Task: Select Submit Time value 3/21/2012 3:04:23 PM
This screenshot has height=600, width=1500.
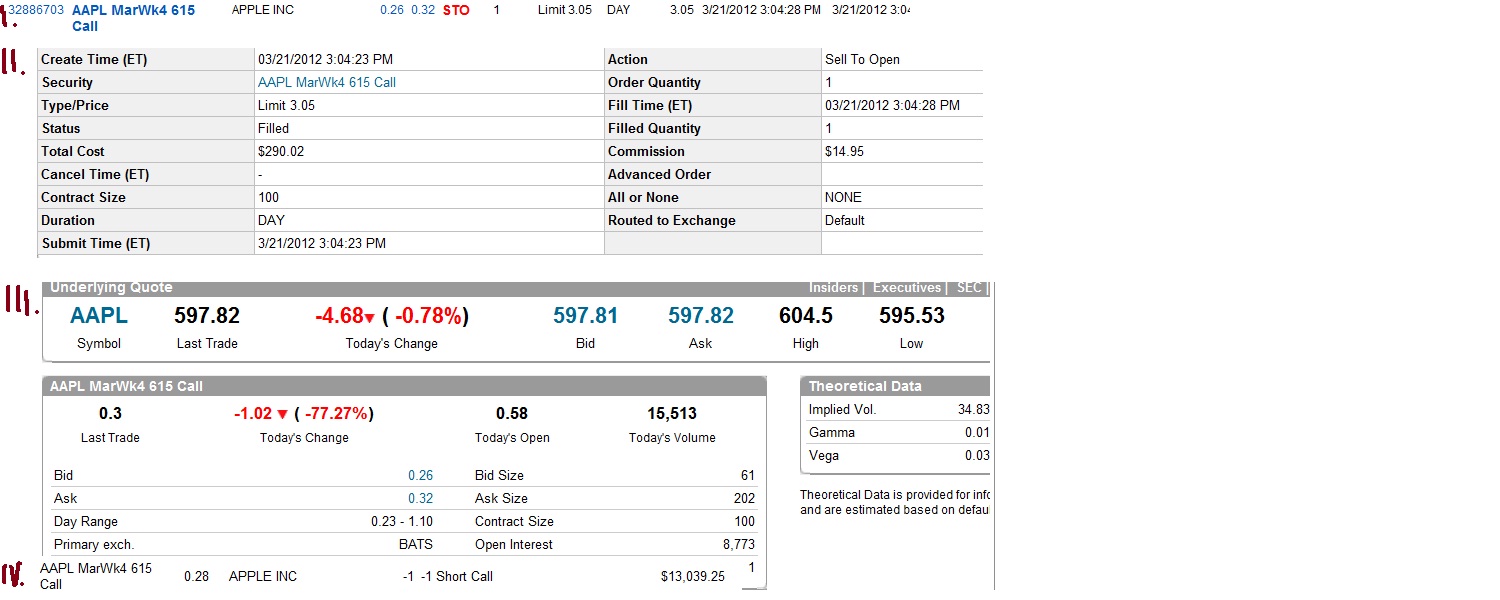Action: click(322, 244)
